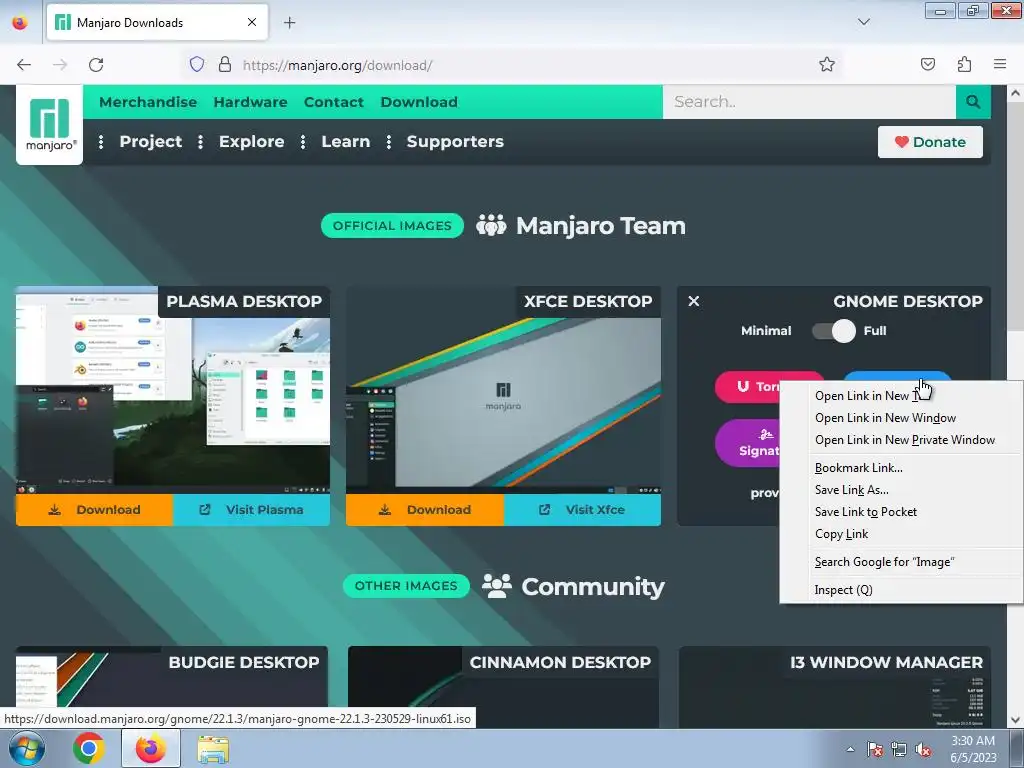Reload the page with the refresh icon

pyautogui.click(x=97, y=65)
